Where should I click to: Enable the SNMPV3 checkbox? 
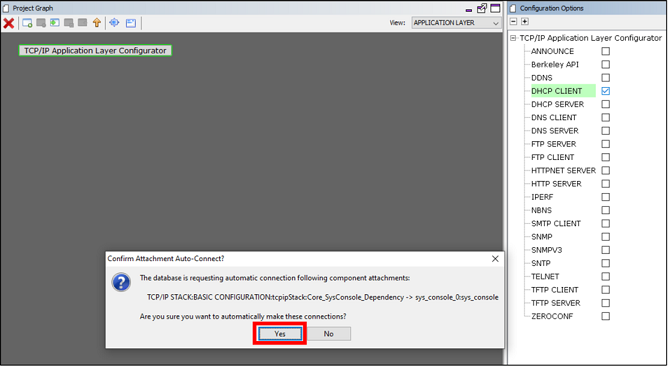[605, 250]
